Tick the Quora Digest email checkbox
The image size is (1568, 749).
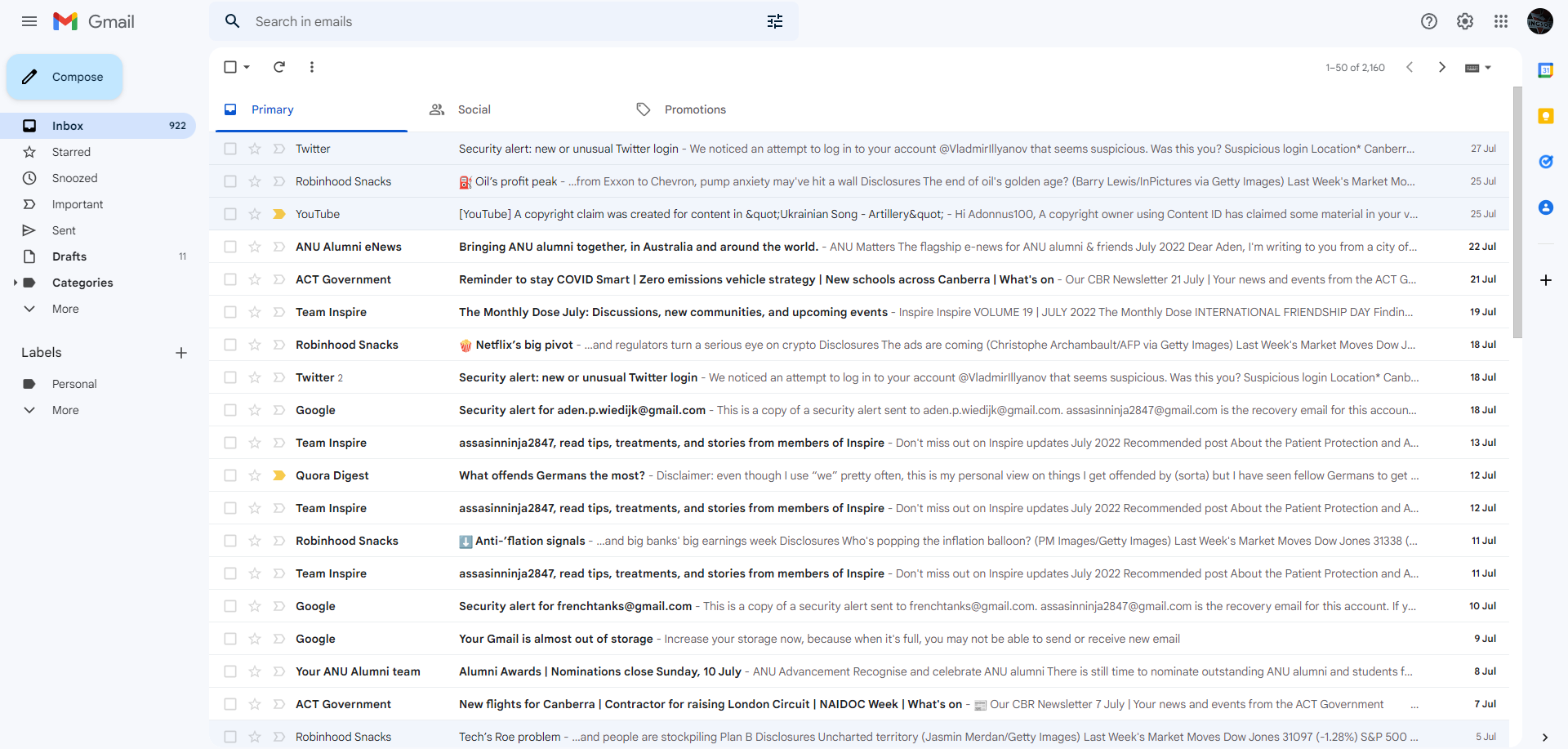[x=230, y=475]
